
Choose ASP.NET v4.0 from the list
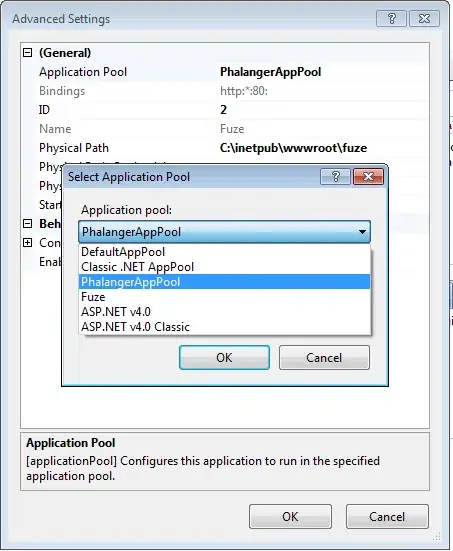[x=225, y=312]
